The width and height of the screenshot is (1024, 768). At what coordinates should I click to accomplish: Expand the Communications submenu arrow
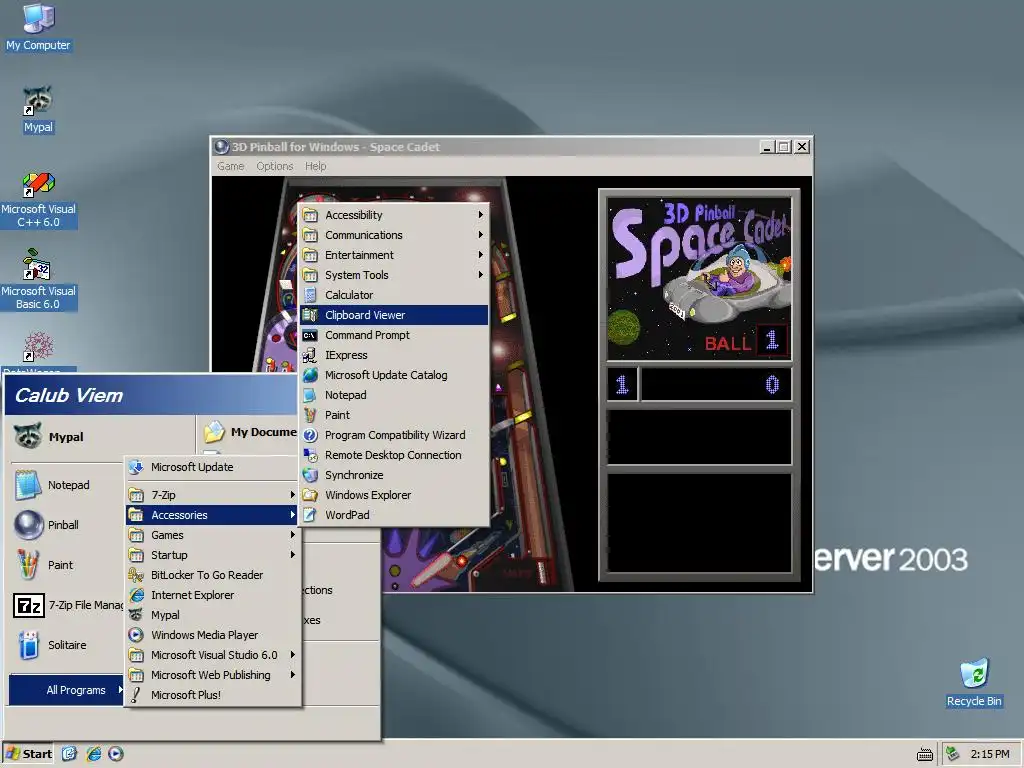(x=481, y=234)
